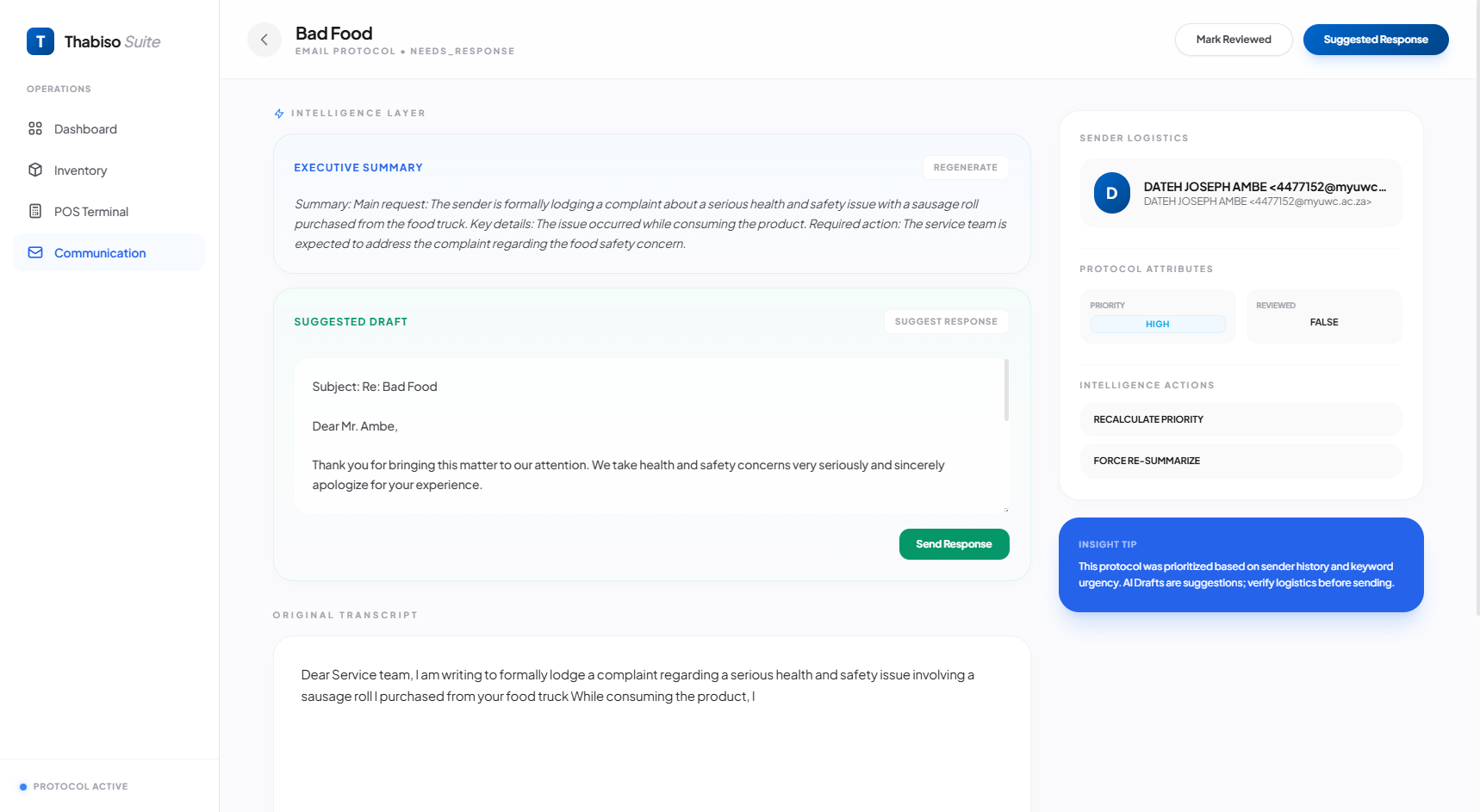
Task: Collapse the email view with back chevron
Action: coord(264,40)
